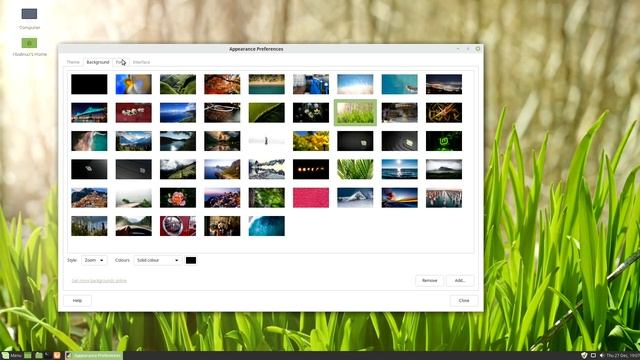Select the almost white snowy tree wallpaper
The image size is (640, 360).
(x=267, y=141)
